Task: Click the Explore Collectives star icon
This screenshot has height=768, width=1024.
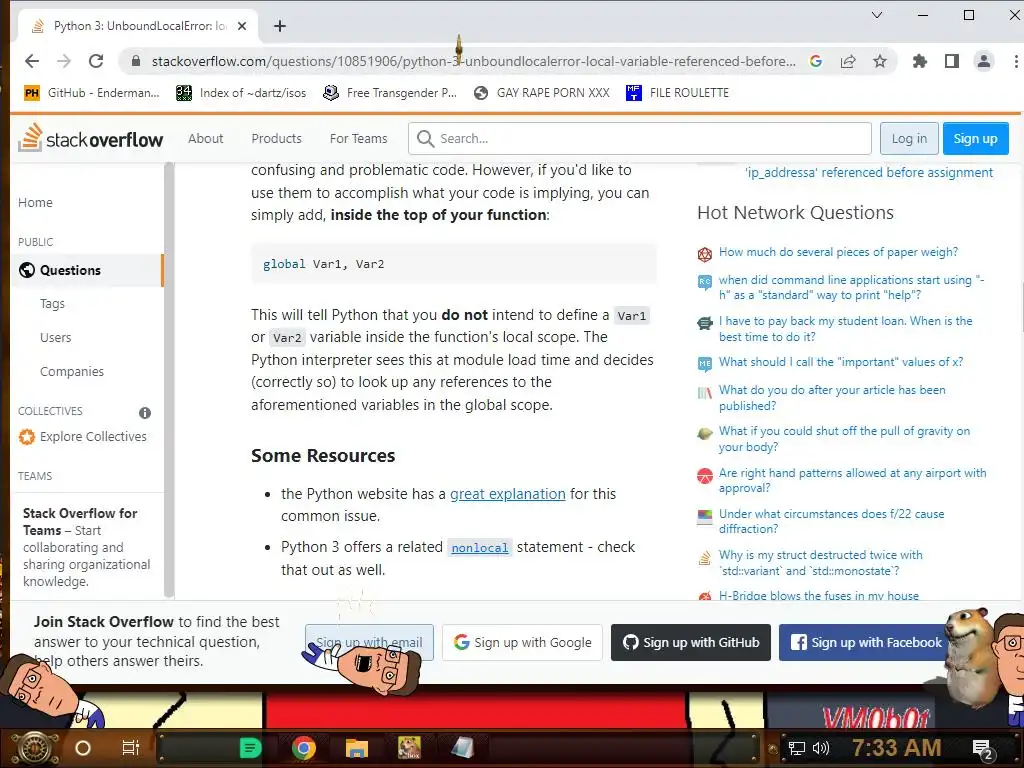Action: [27, 437]
